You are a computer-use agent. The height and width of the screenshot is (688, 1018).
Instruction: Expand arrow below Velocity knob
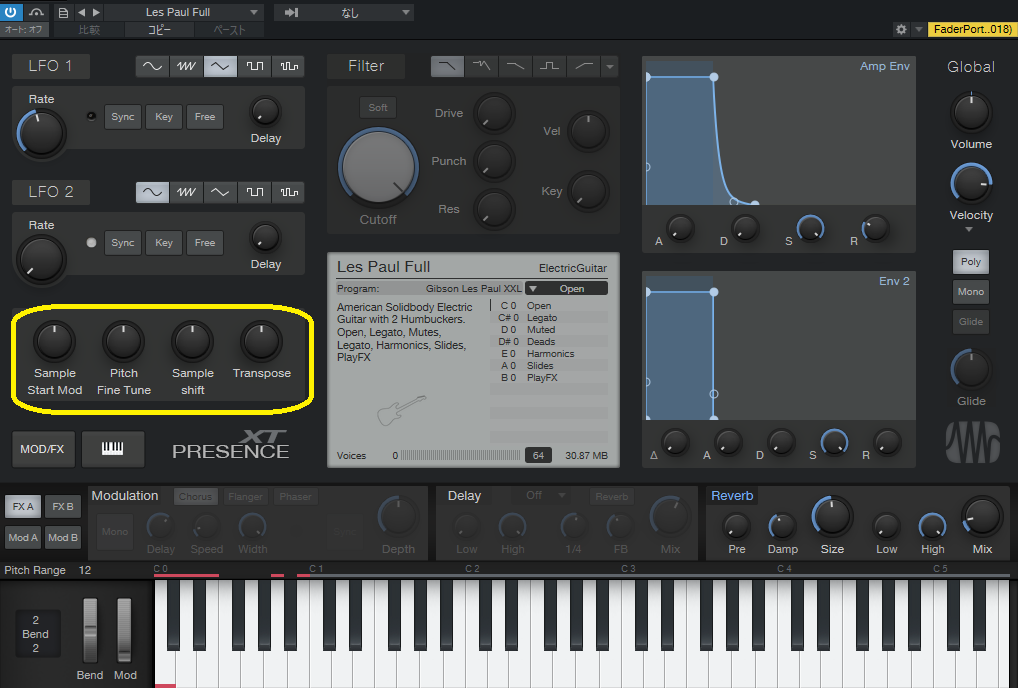pyautogui.click(x=969, y=229)
